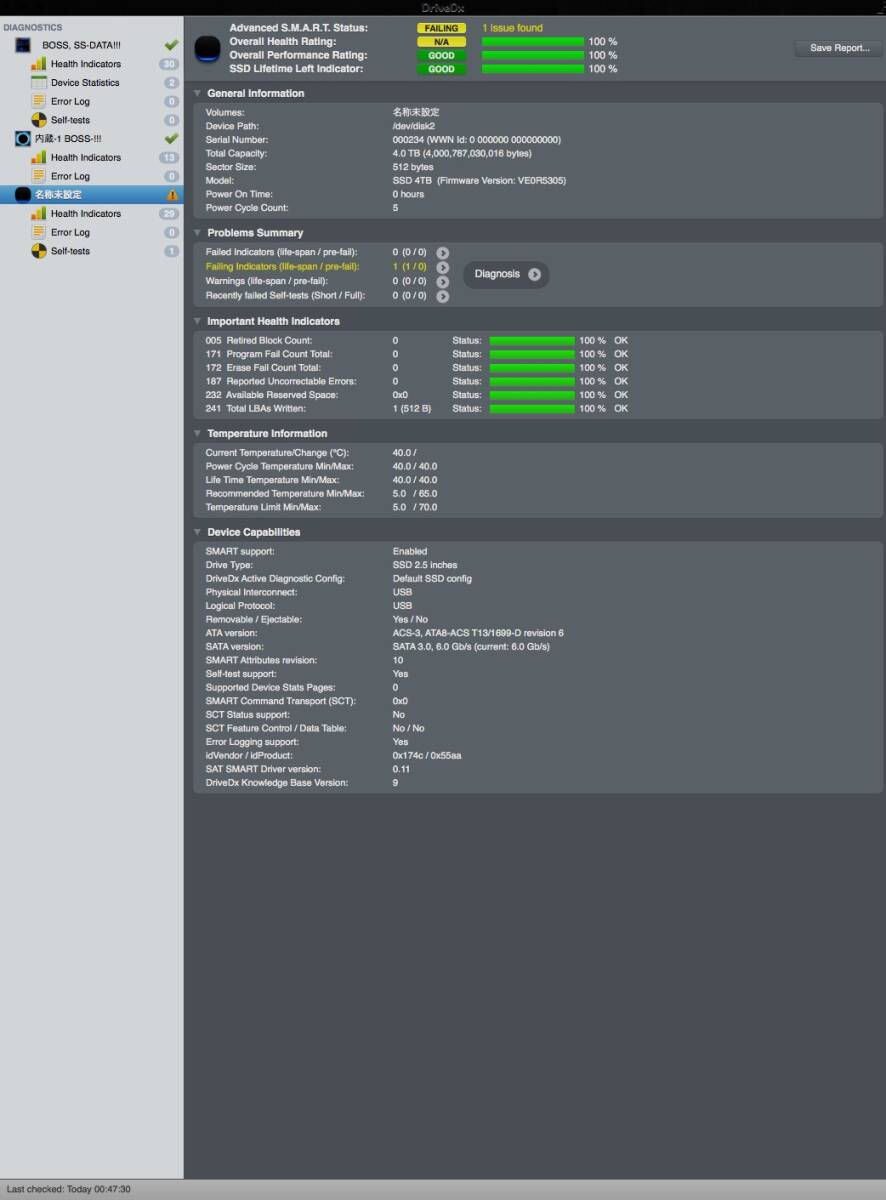Click Total LBAs Written status bar
This screenshot has width=886, height=1200.
532,409
